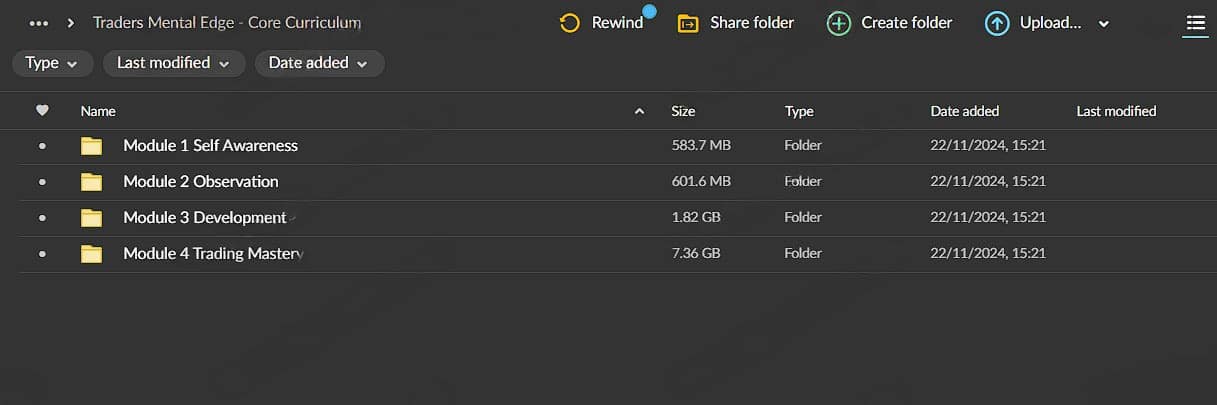Click the Create folder plus icon
1217x405 pixels.
coord(839,23)
